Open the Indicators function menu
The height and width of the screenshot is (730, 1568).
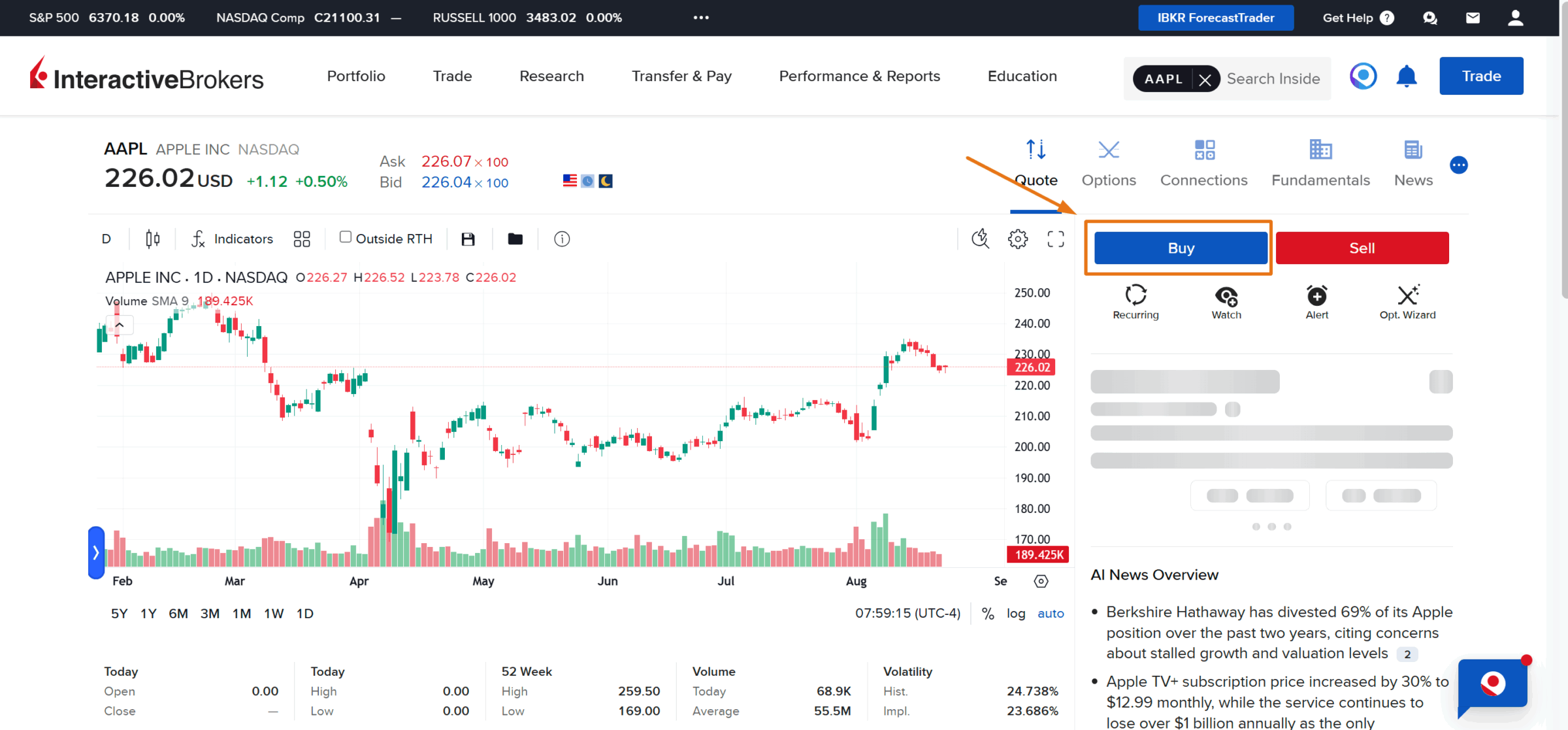(232, 239)
